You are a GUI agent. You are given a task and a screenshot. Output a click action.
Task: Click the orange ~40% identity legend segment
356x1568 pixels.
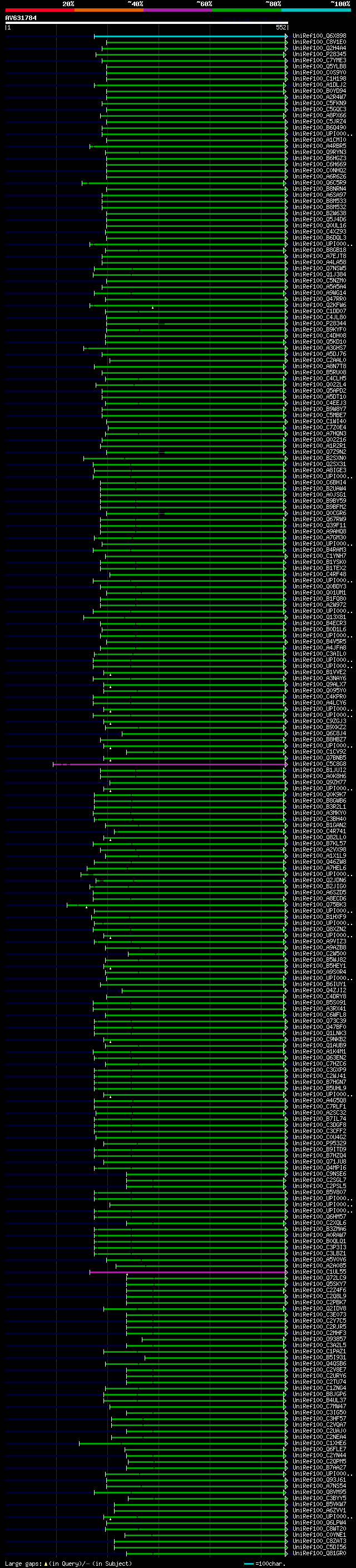109,11
